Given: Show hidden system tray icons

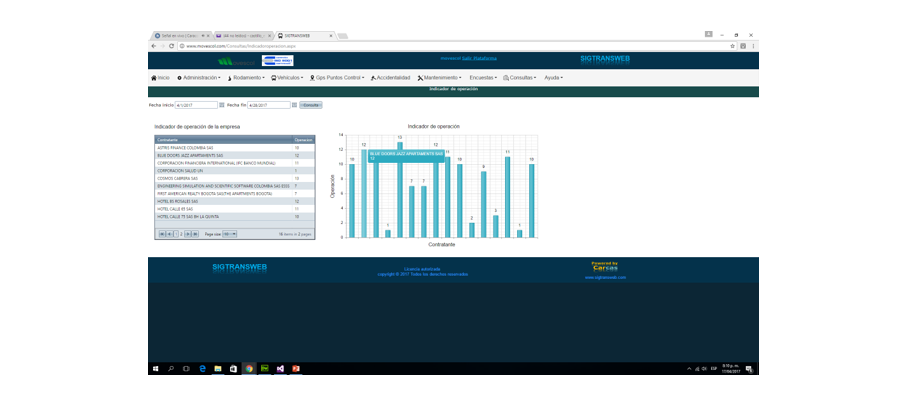Looking at the screenshot, I should (689, 369).
